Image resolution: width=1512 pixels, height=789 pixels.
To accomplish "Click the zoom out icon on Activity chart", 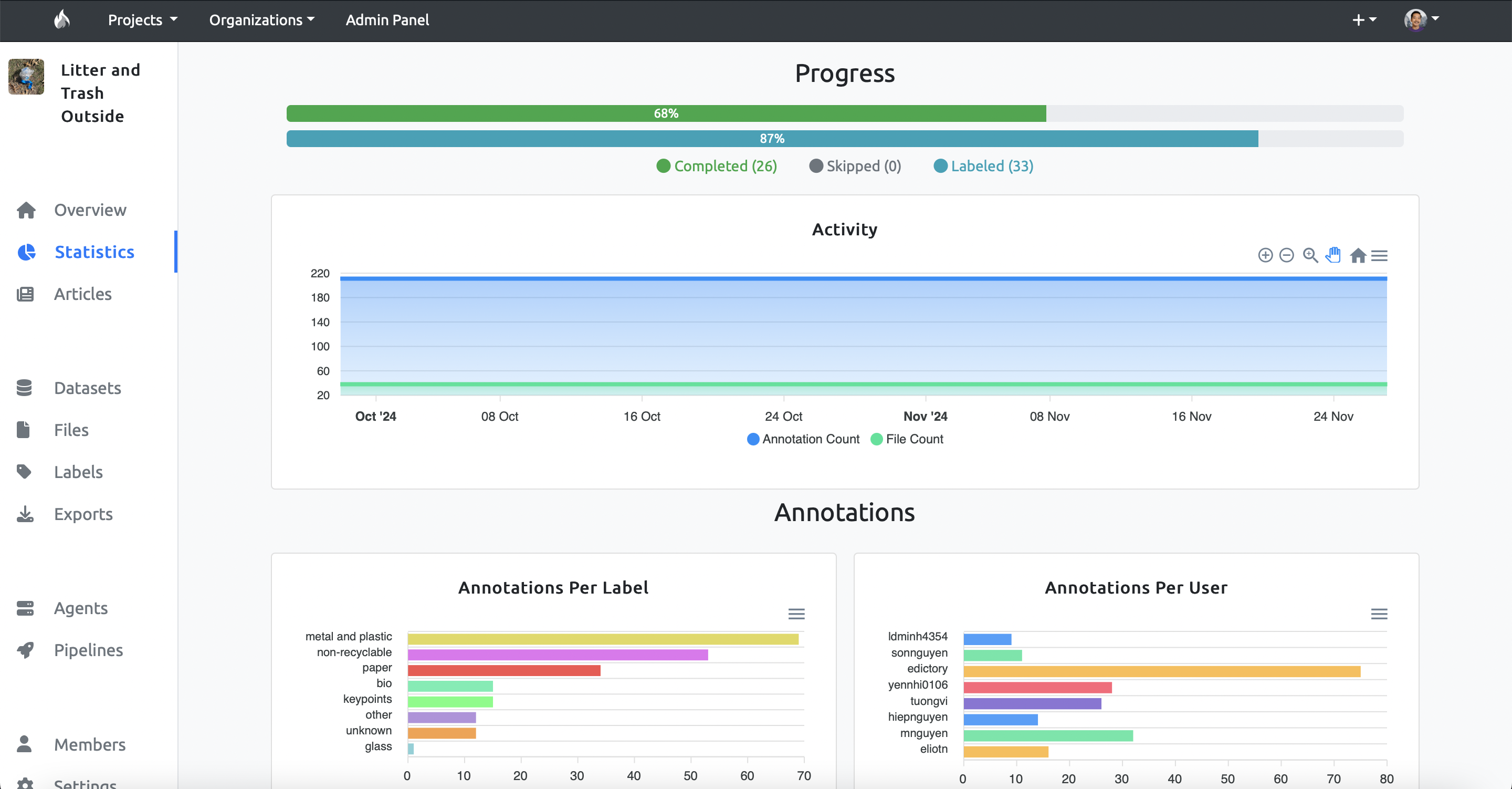I will [1287, 255].
